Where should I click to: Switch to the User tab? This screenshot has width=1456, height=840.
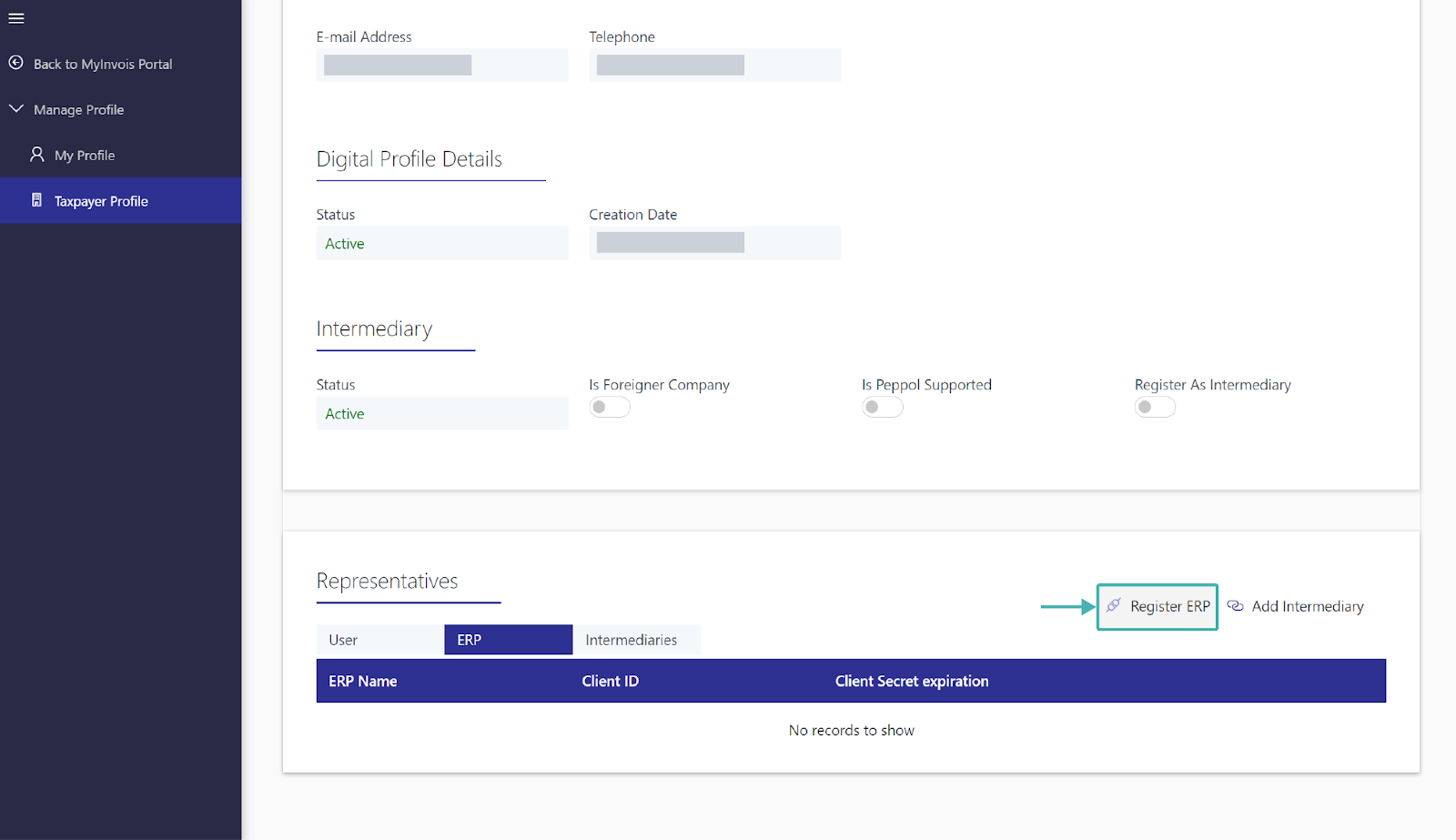coord(380,640)
